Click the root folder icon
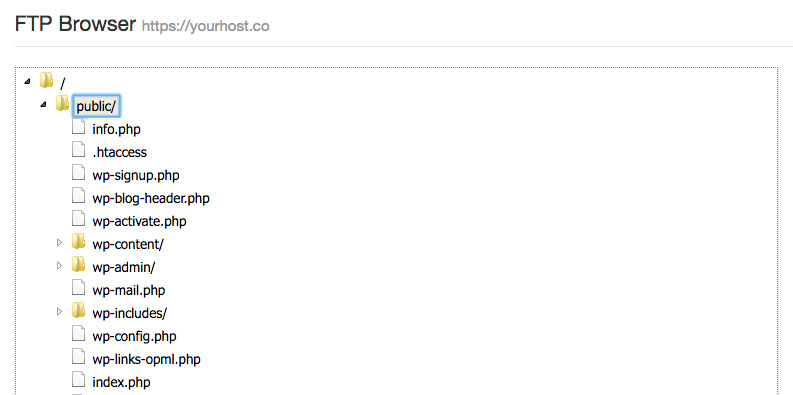This screenshot has height=395, width=793. [x=47, y=80]
